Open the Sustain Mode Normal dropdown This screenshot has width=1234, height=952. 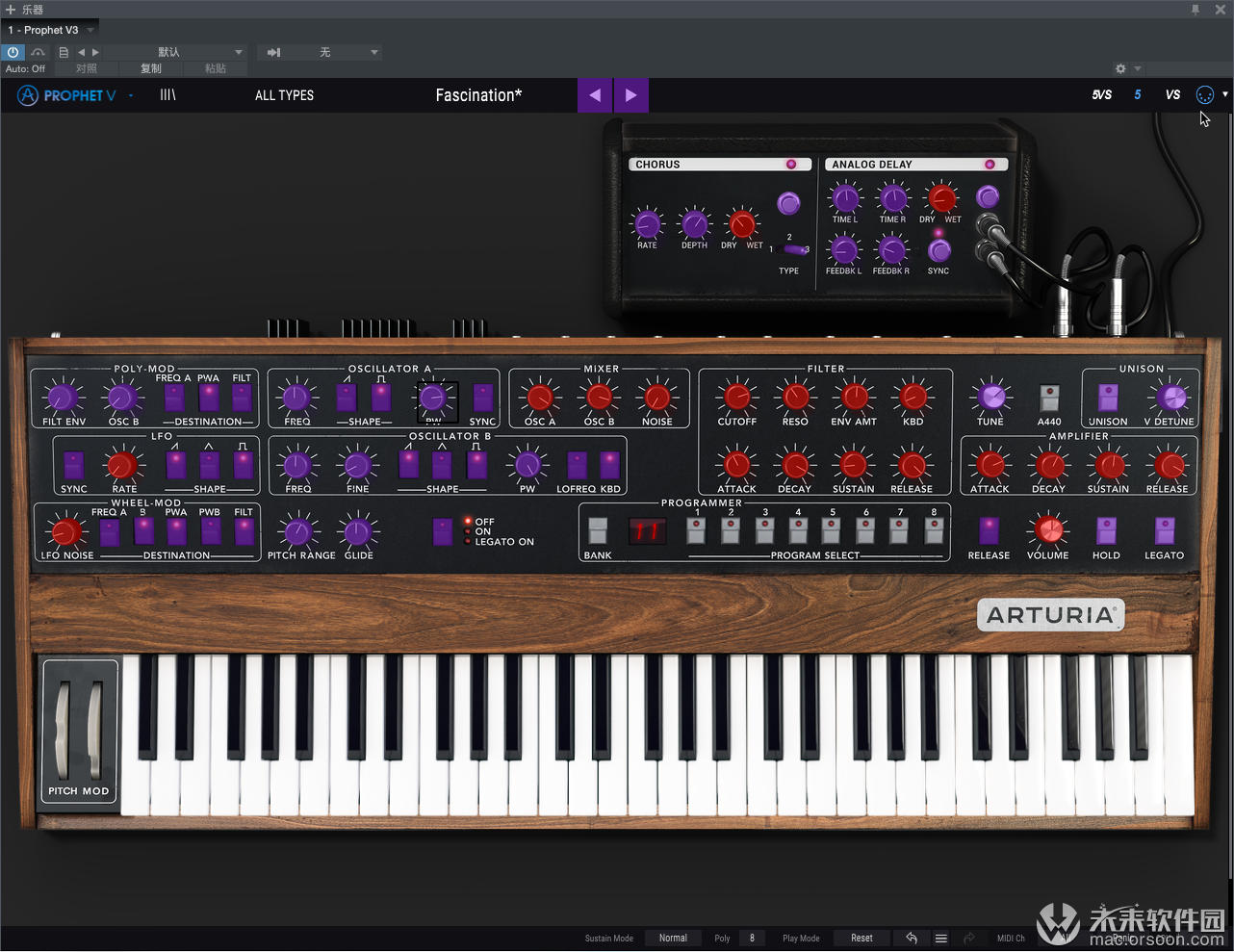click(x=673, y=938)
